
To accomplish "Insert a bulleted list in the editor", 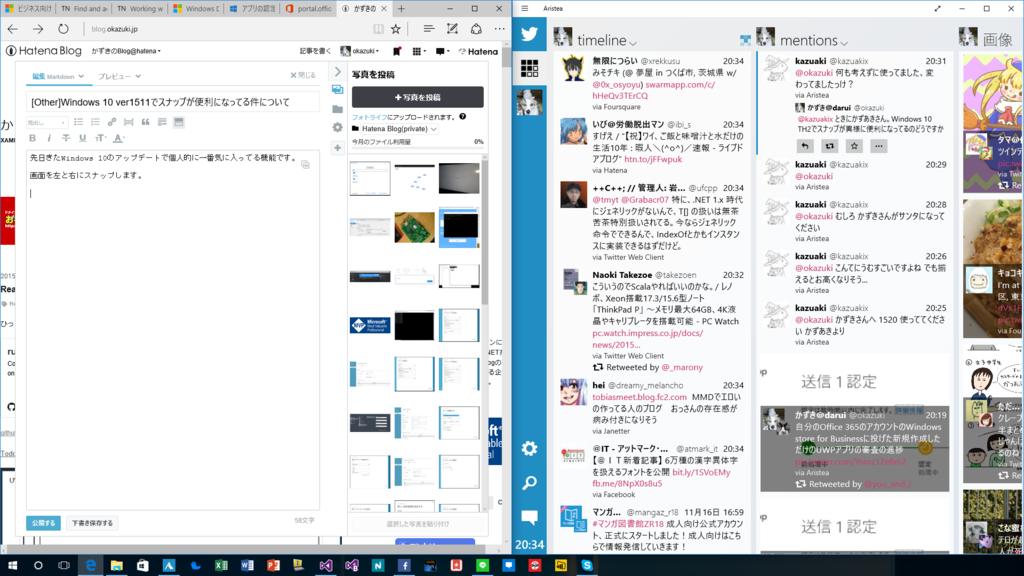I will pos(79,122).
